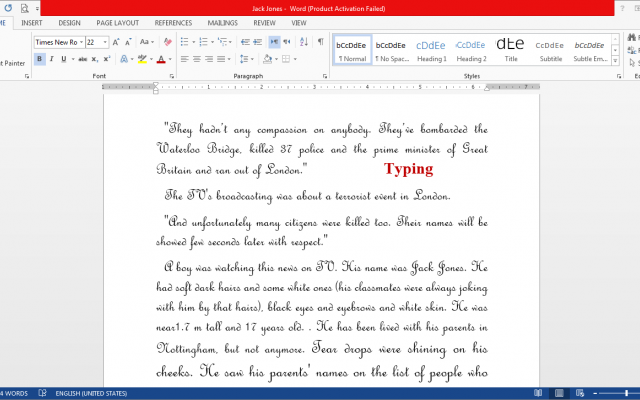Align text right
This screenshot has height=400, width=640.
(209, 60)
